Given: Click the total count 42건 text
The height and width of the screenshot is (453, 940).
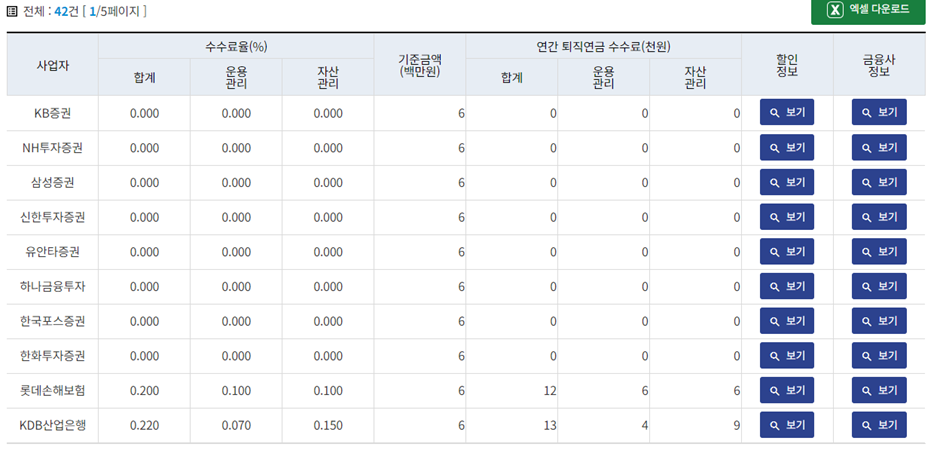Looking at the screenshot, I should pos(66,11).
